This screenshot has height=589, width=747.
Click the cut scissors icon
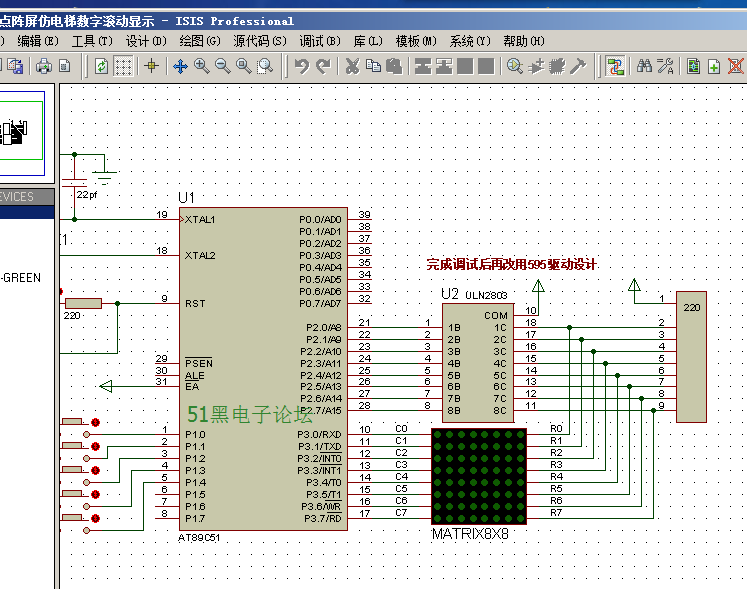coord(352,66)
